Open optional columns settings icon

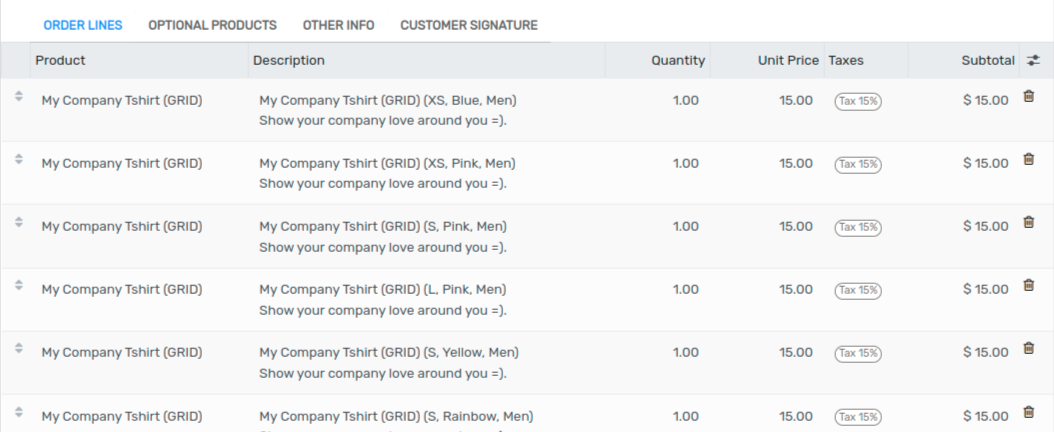point(1034,61)
